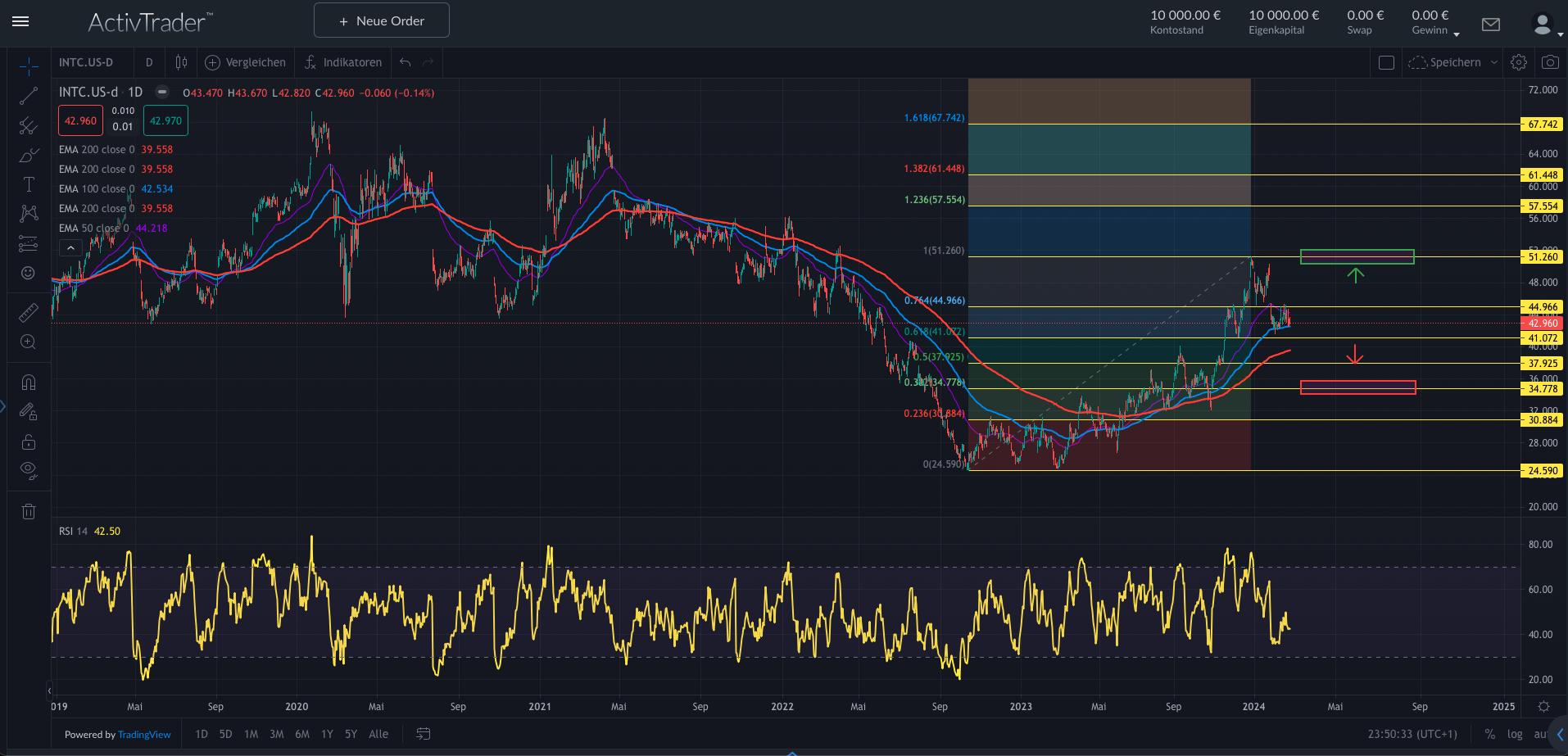1568x756 pixels.
Task: Pick the pitchfork drawing tool
Action: 29,125
